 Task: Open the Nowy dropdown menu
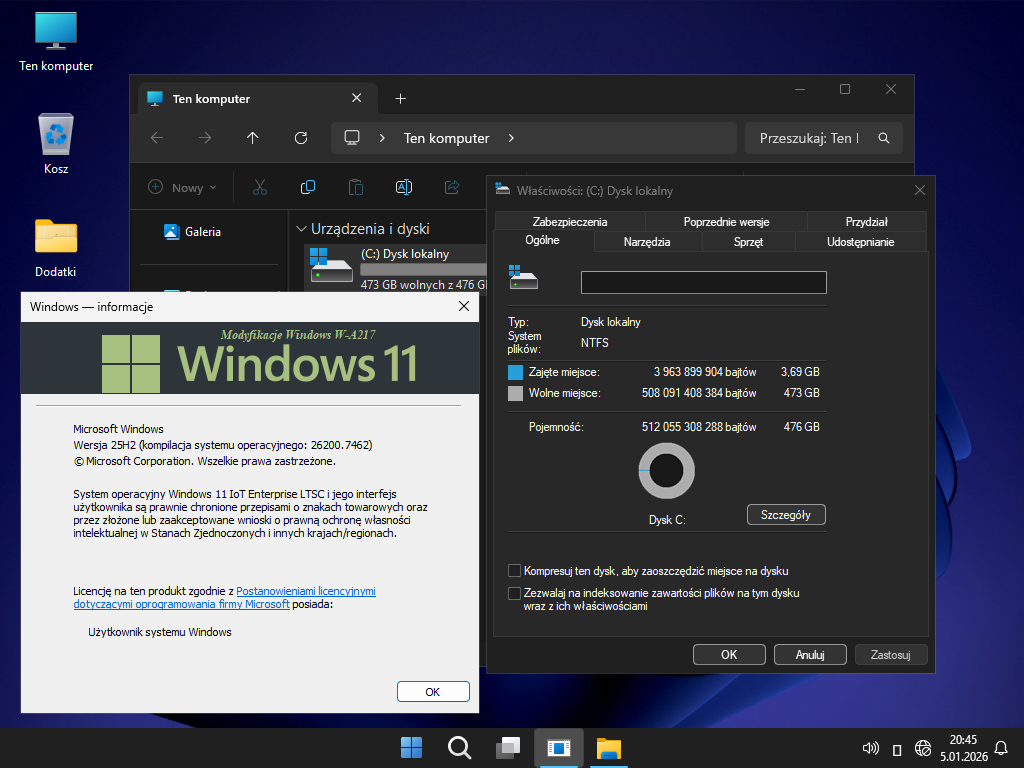point(183,187)
